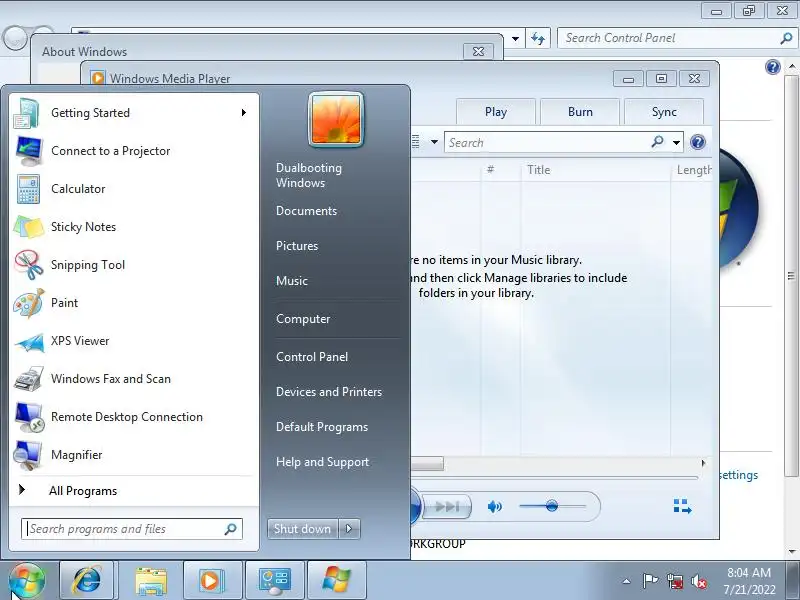Click the Media Player search magnifier
Viewport: 800px width, 600px height.
[658, 141]
